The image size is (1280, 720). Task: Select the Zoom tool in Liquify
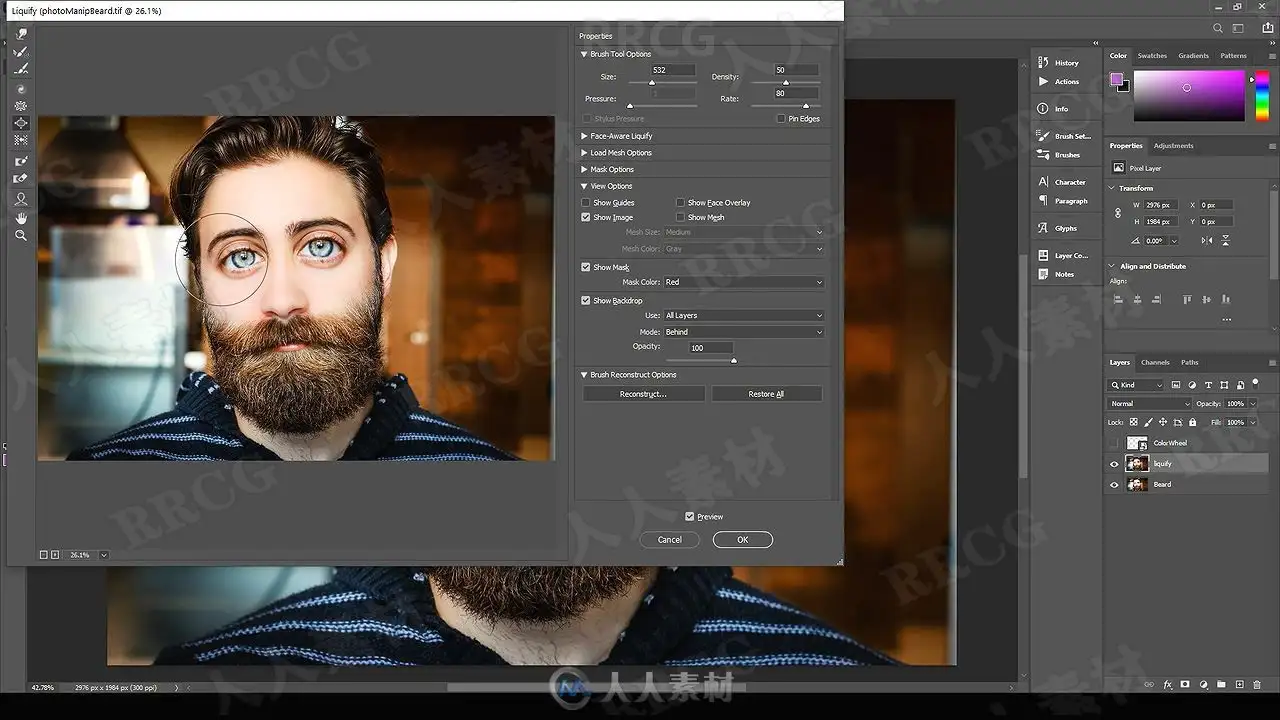click(x=21, y=236)
